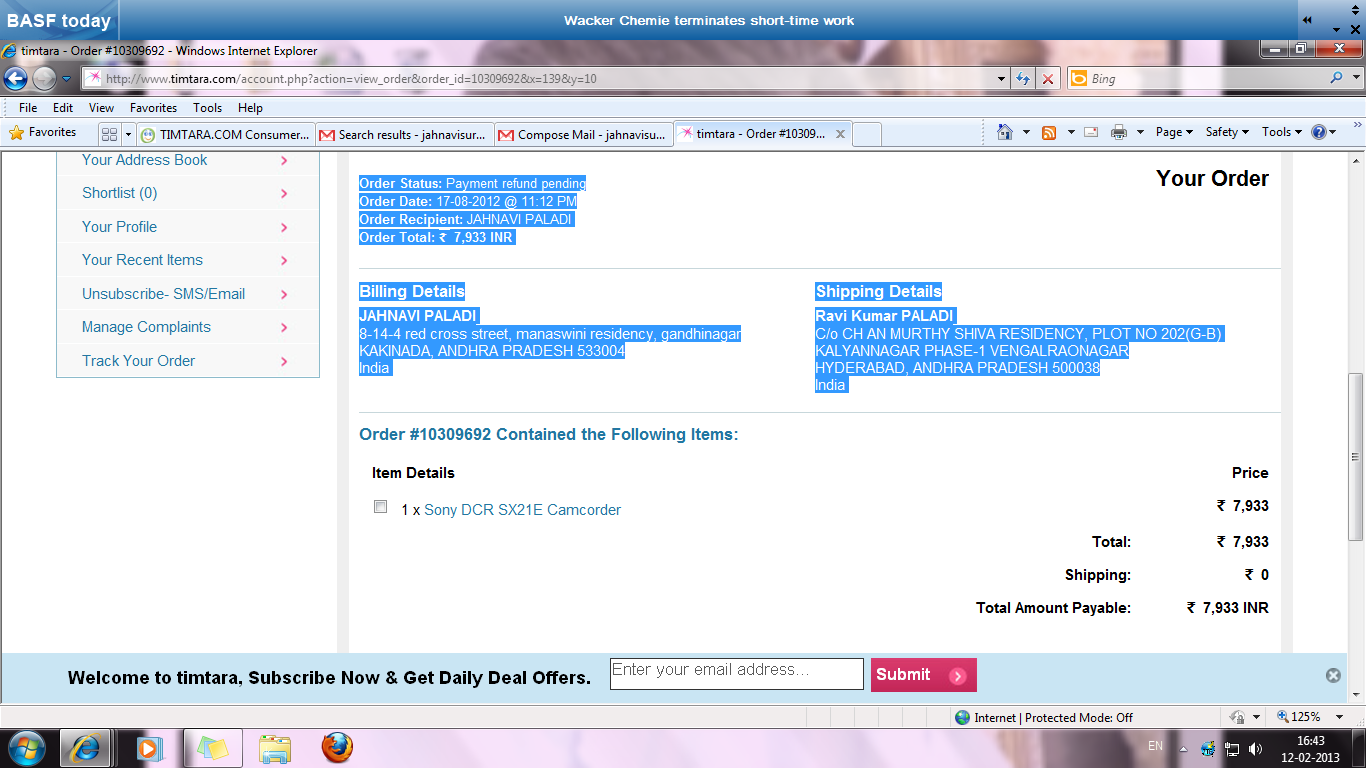Image resolution: width=1366 pixels, height=768 pixels.
Task: Open the File menu
Action: (x=28, y=107)
